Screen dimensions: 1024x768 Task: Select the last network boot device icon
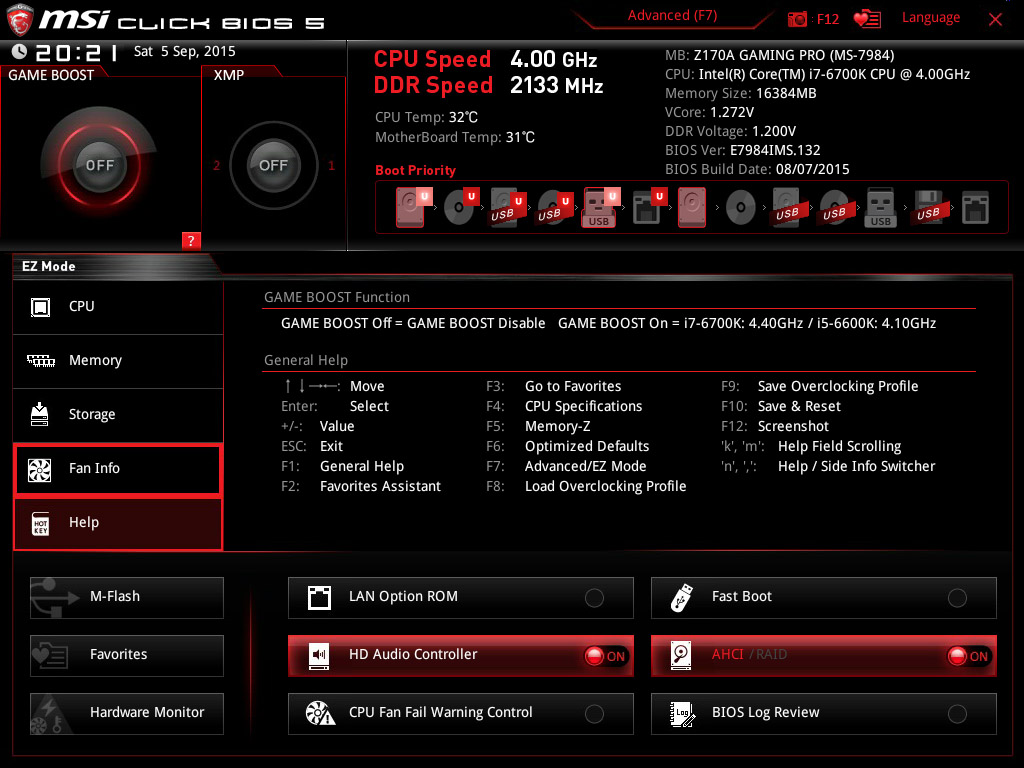[975, 208]
